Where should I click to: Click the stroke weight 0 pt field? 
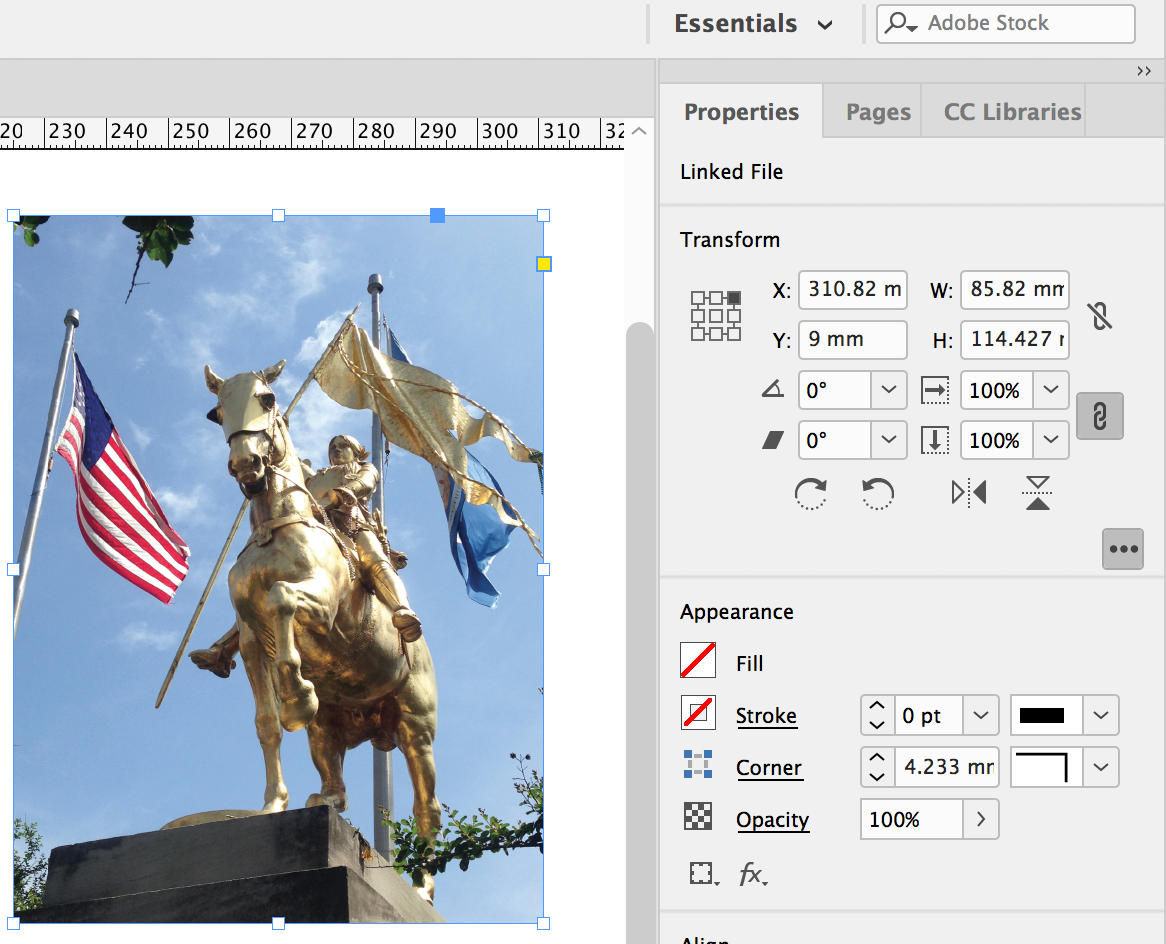929,716
